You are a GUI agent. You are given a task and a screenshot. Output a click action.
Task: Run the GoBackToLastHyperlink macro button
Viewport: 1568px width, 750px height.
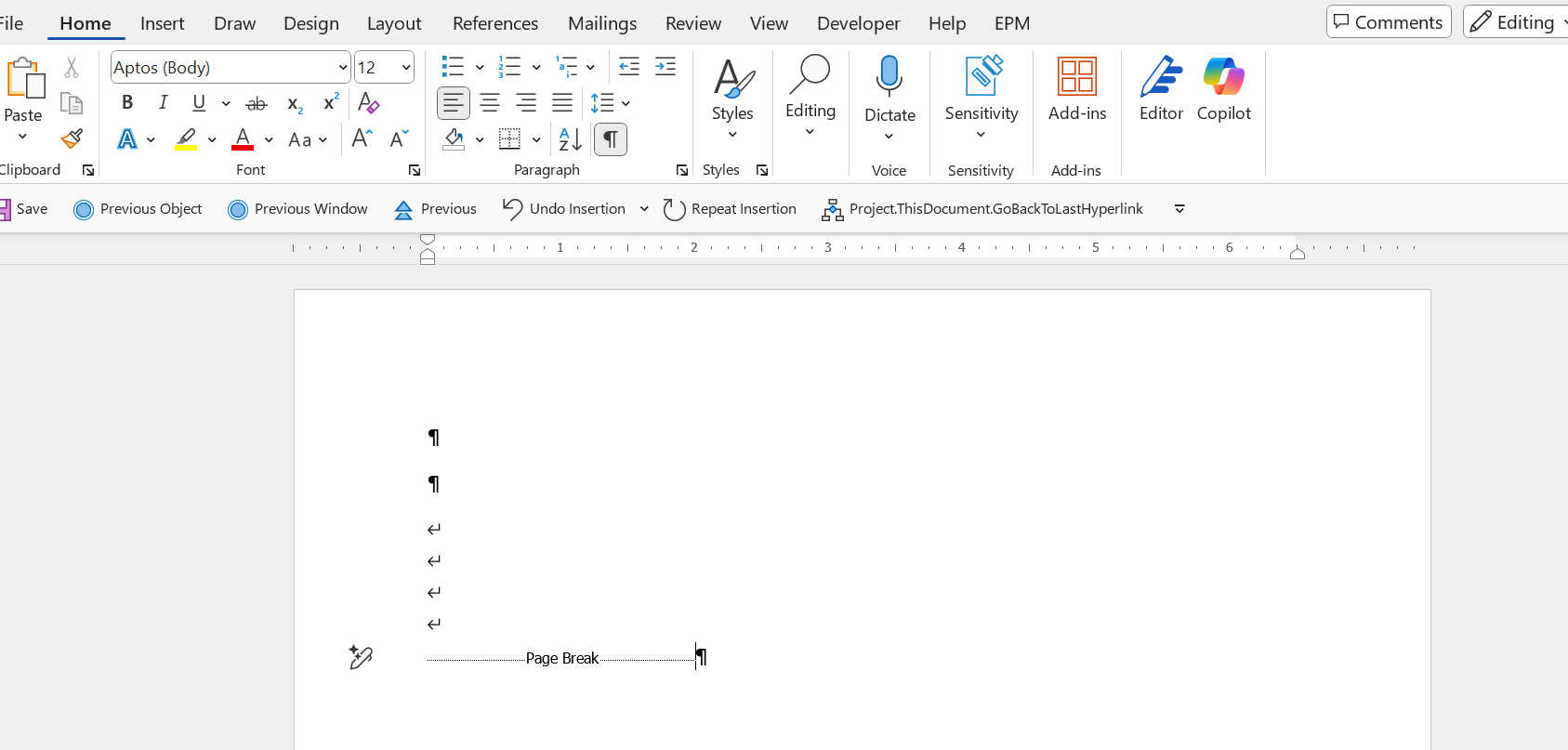pyautogui.click(x=982, y=209)
